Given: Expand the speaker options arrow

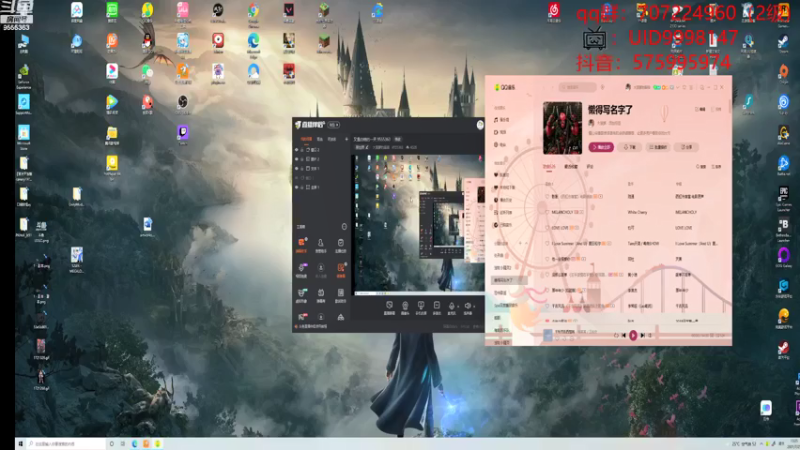Looking at the screenshot, I should pos(473,307).
